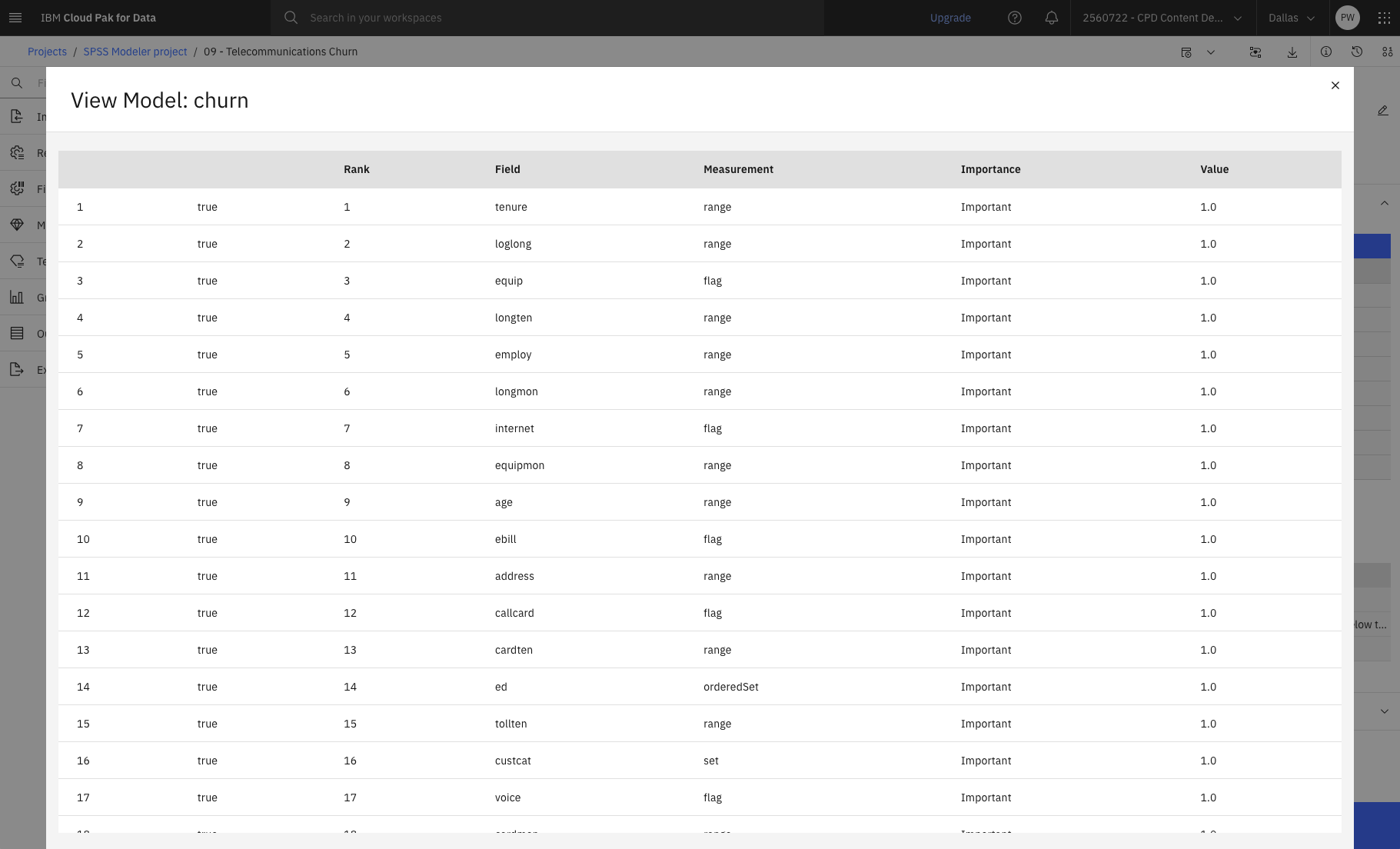This screenshot has width=1400, height=849.
Task: Select the Modeling diamond palette icon
Action: (x=17, y=225)
